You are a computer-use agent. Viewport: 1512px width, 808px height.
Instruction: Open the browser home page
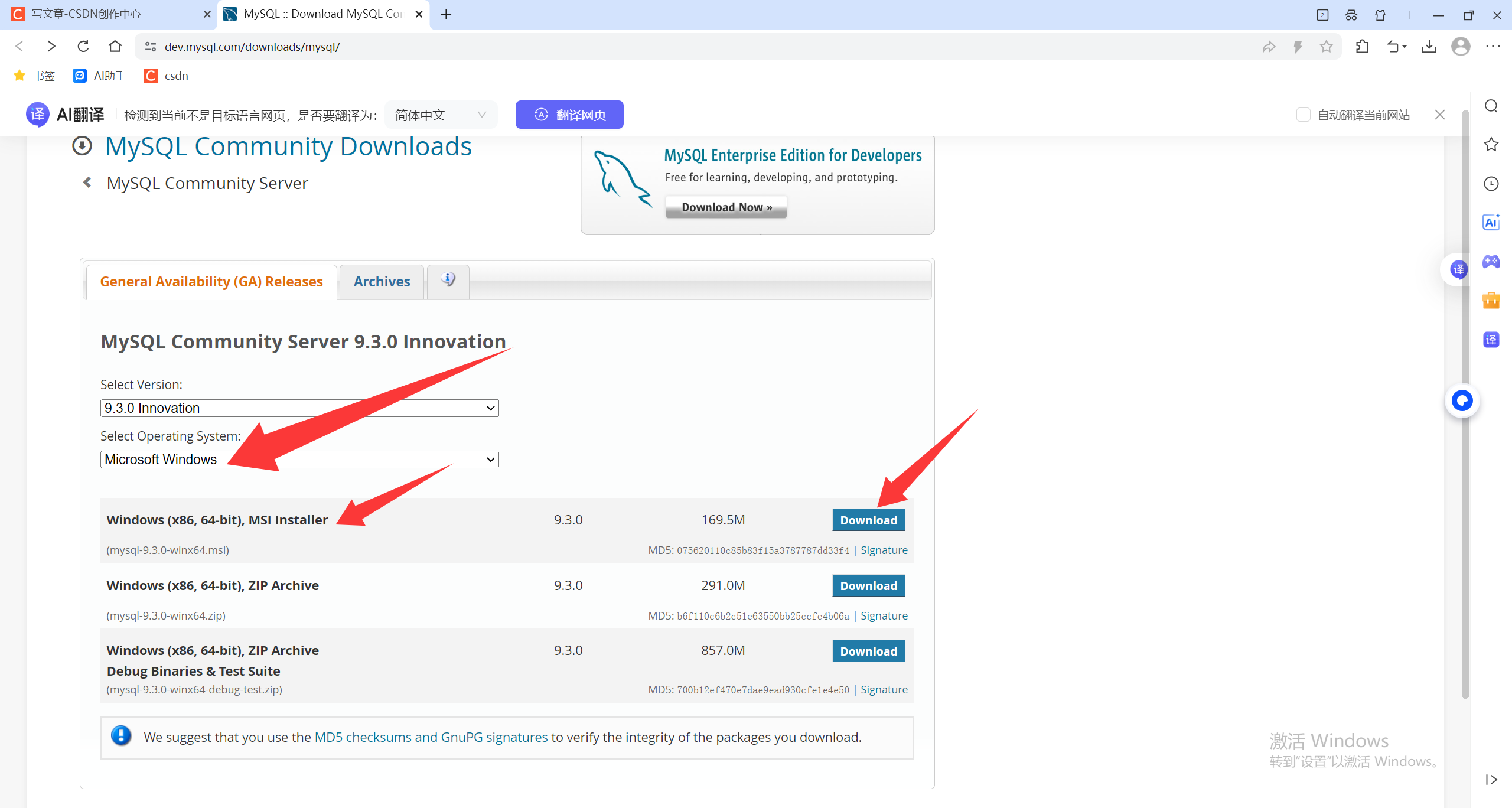115,46
